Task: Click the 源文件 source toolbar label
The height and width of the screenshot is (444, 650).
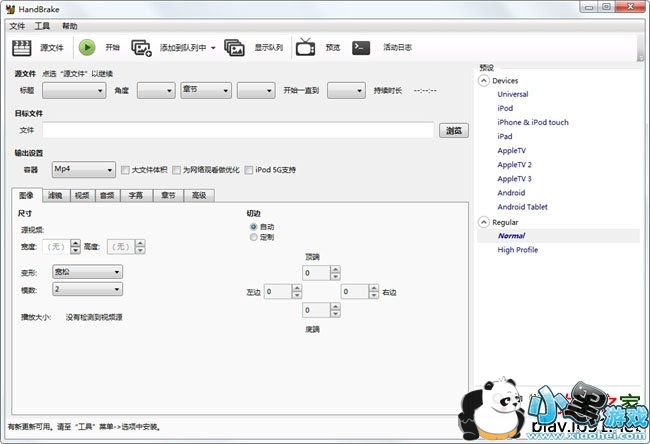Action: 52,48
